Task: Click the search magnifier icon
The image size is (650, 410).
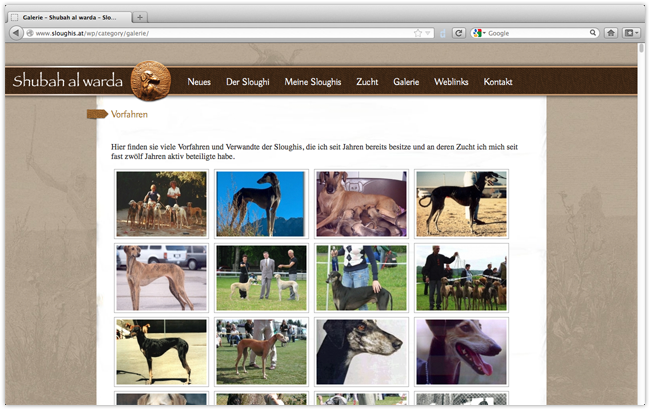Action: click(593, 32)
